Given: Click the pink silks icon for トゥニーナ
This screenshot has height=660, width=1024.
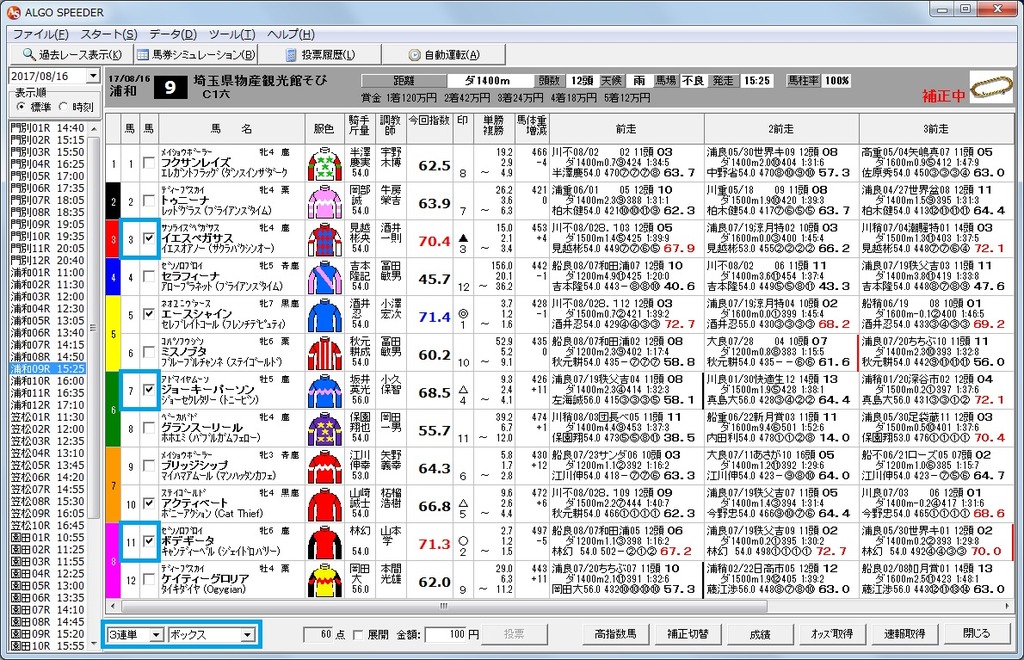Looking at the screenshot, I should coord(325,202).
